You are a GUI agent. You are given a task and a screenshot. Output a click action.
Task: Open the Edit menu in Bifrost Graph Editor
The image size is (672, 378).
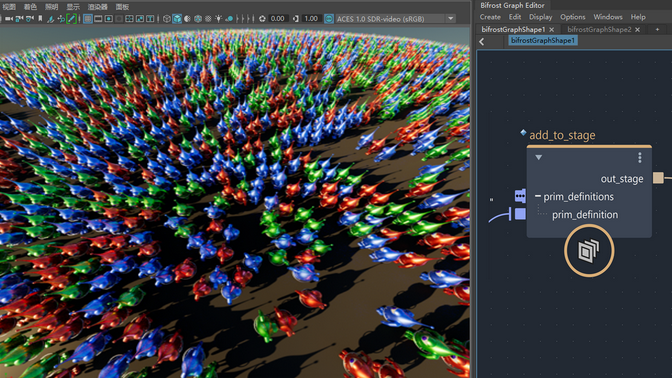515,17
